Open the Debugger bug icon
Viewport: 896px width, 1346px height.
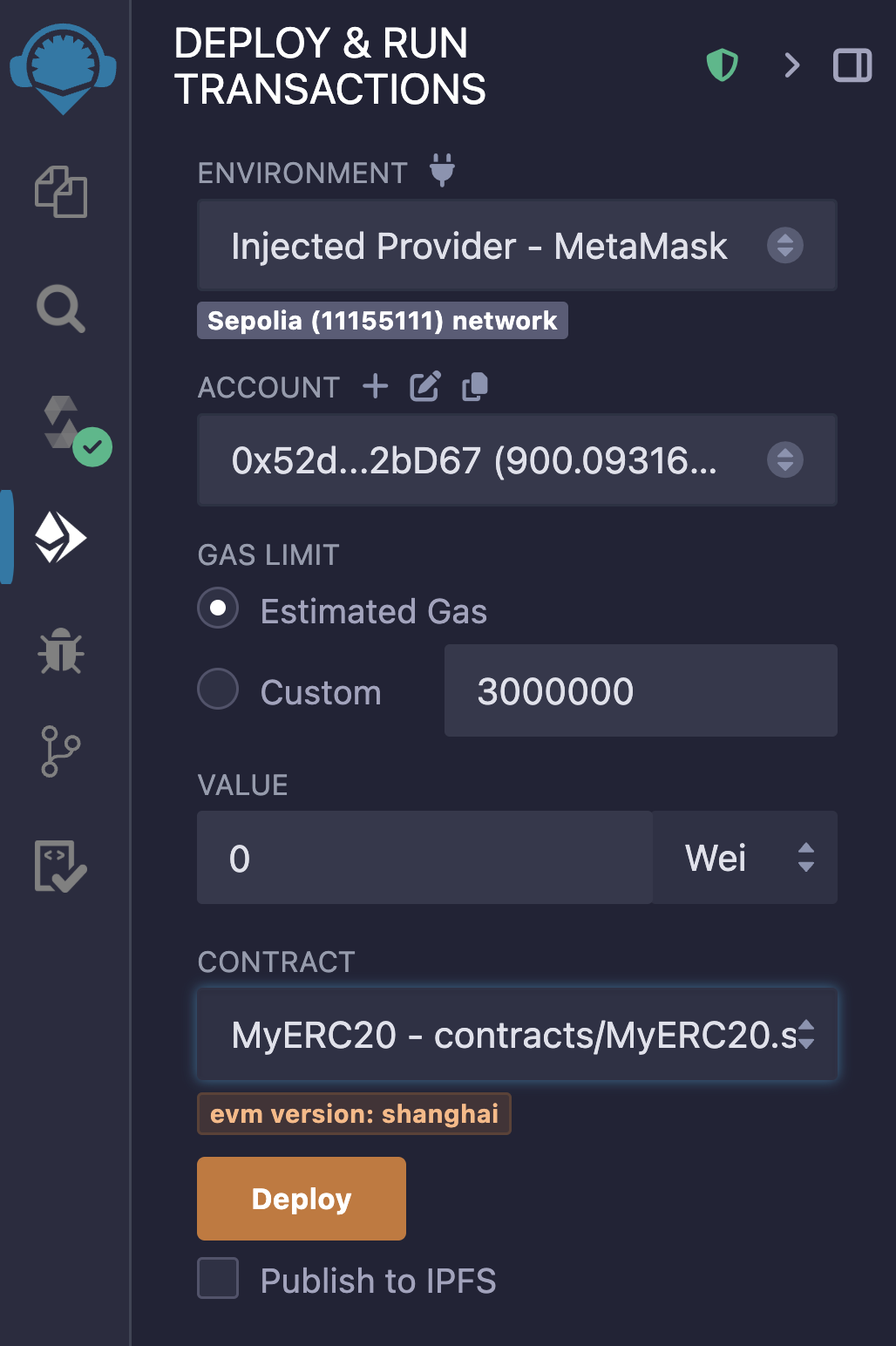[x=61, y=651]
